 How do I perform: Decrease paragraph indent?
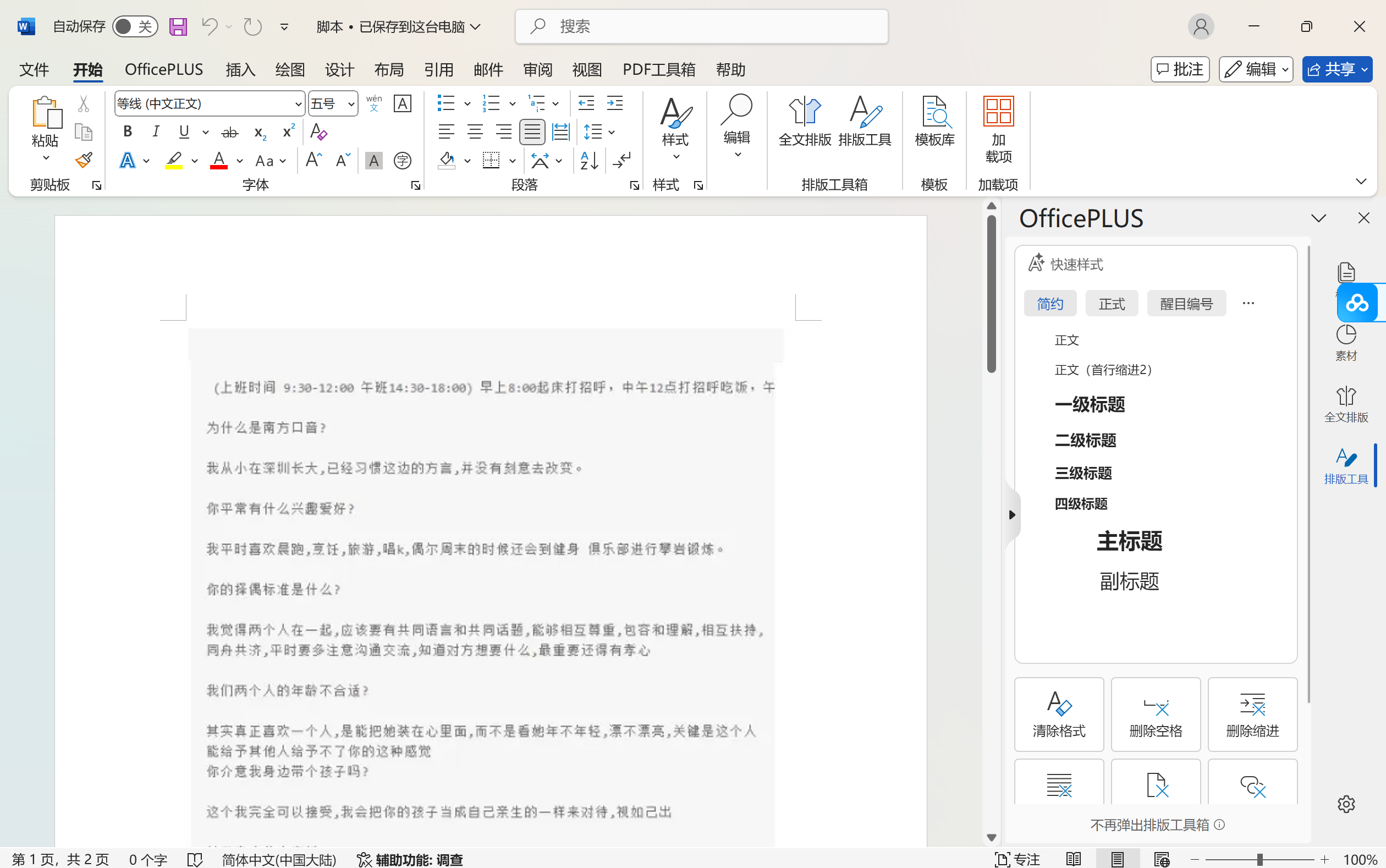click(586, 103)
